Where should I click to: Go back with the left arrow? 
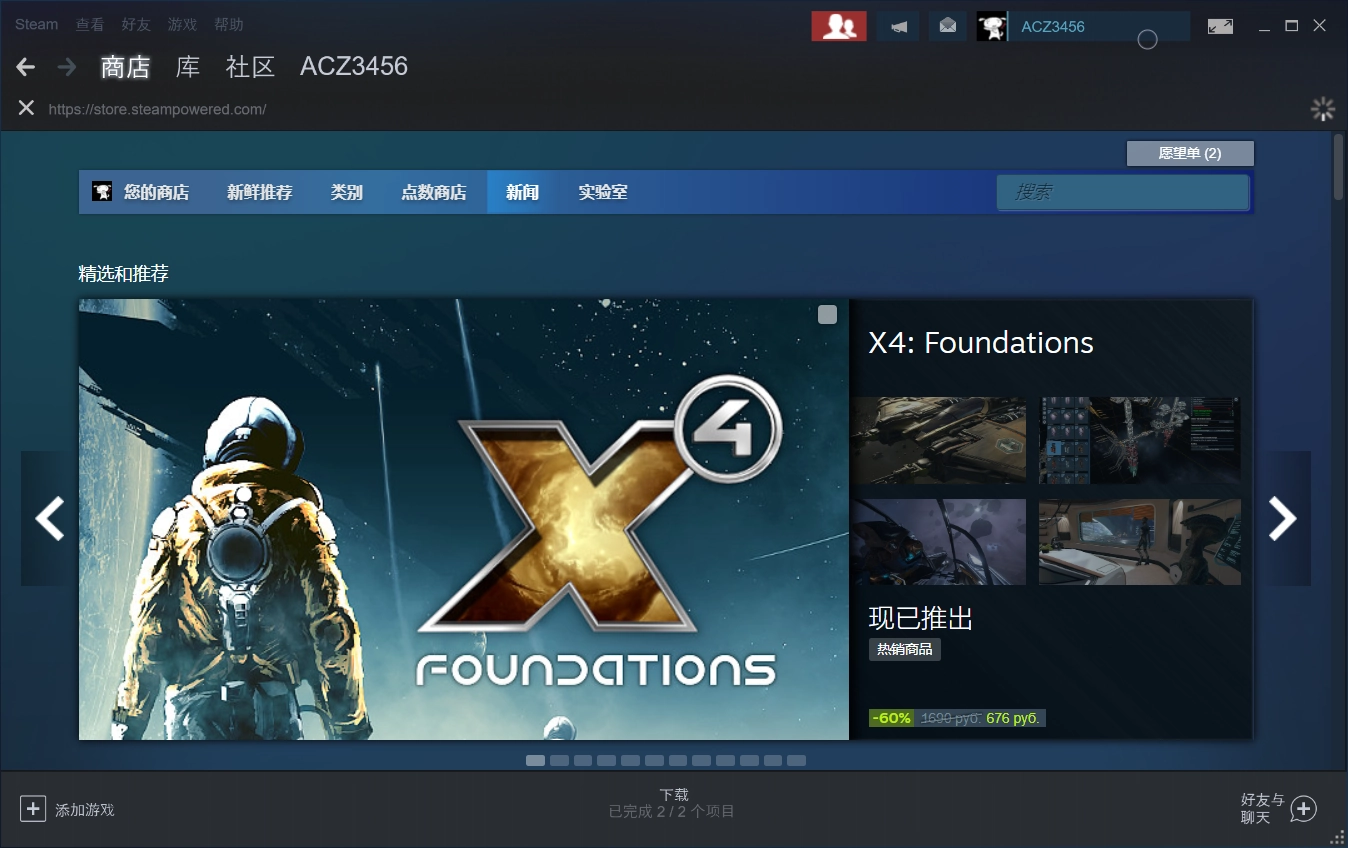click(26, 67)
